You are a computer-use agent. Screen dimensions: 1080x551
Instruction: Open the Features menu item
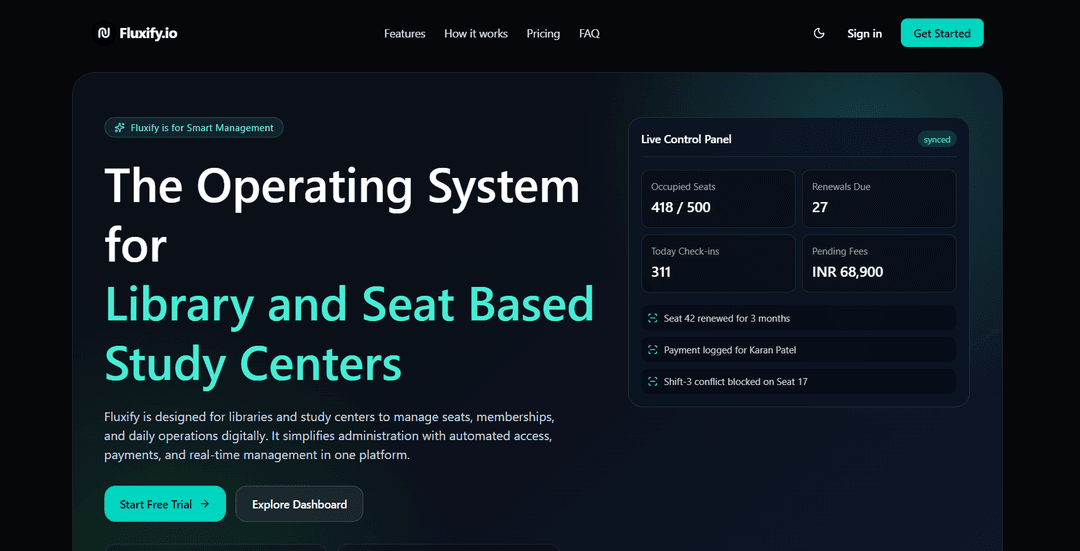tap(404, 33)
